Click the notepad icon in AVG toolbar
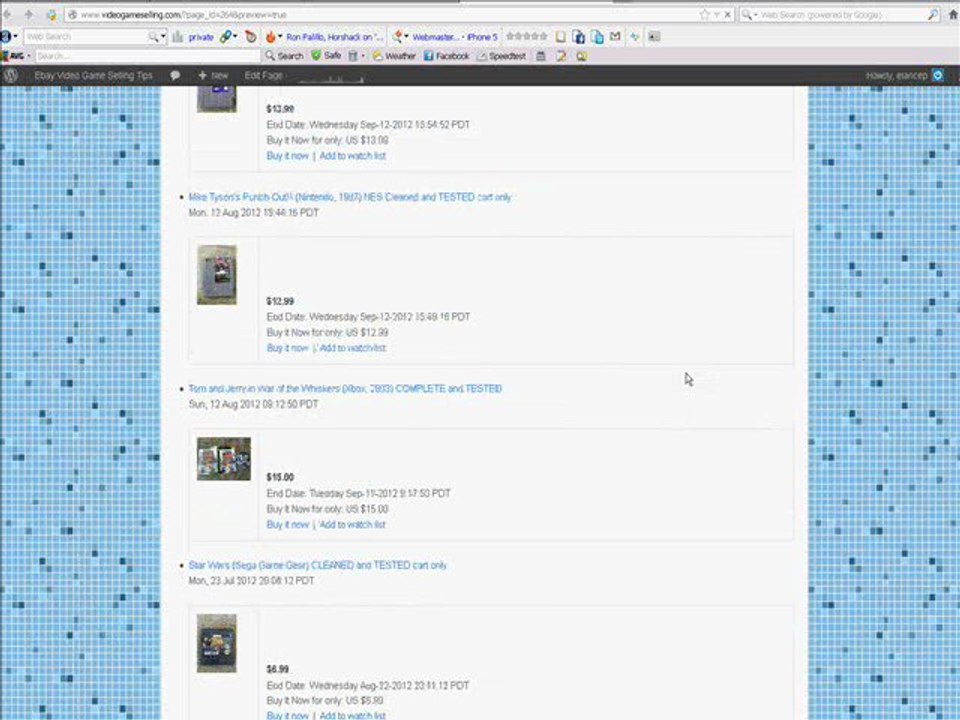This screenshot has height=720, width=960. tap(561, 56)
